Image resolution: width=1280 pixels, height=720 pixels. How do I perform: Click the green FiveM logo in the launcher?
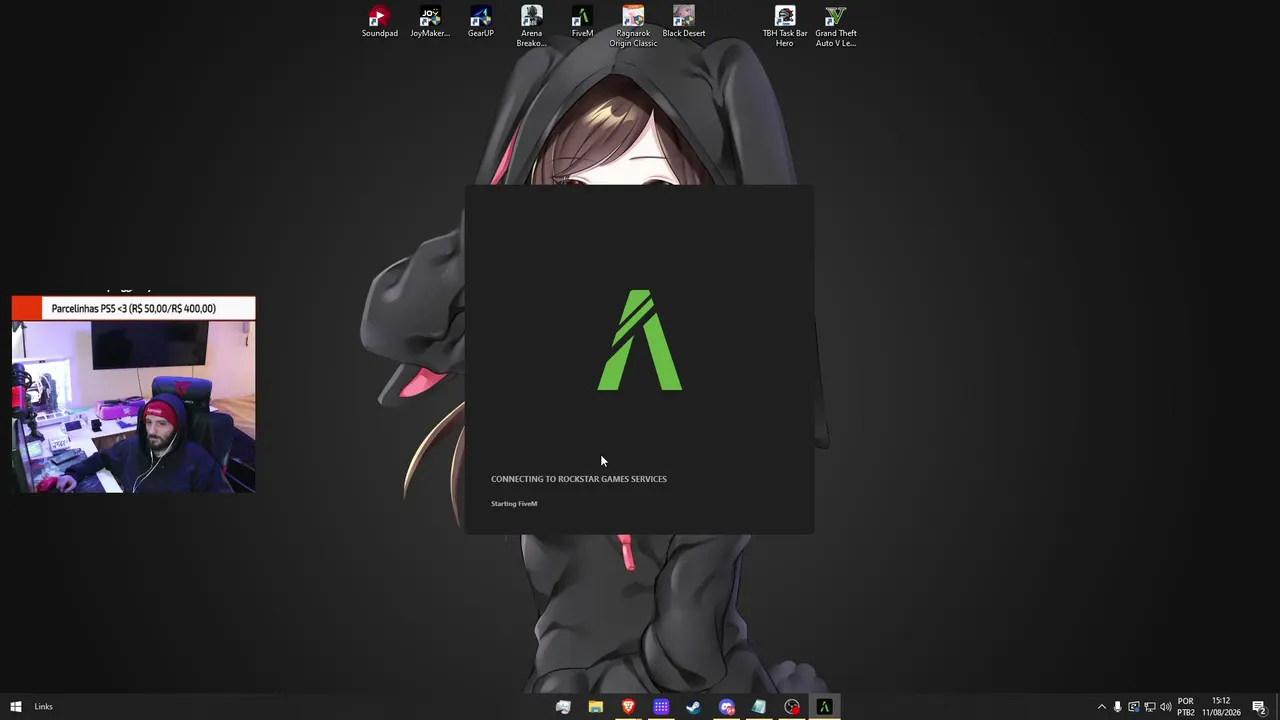pyautogui.click(x=640, y=340)
